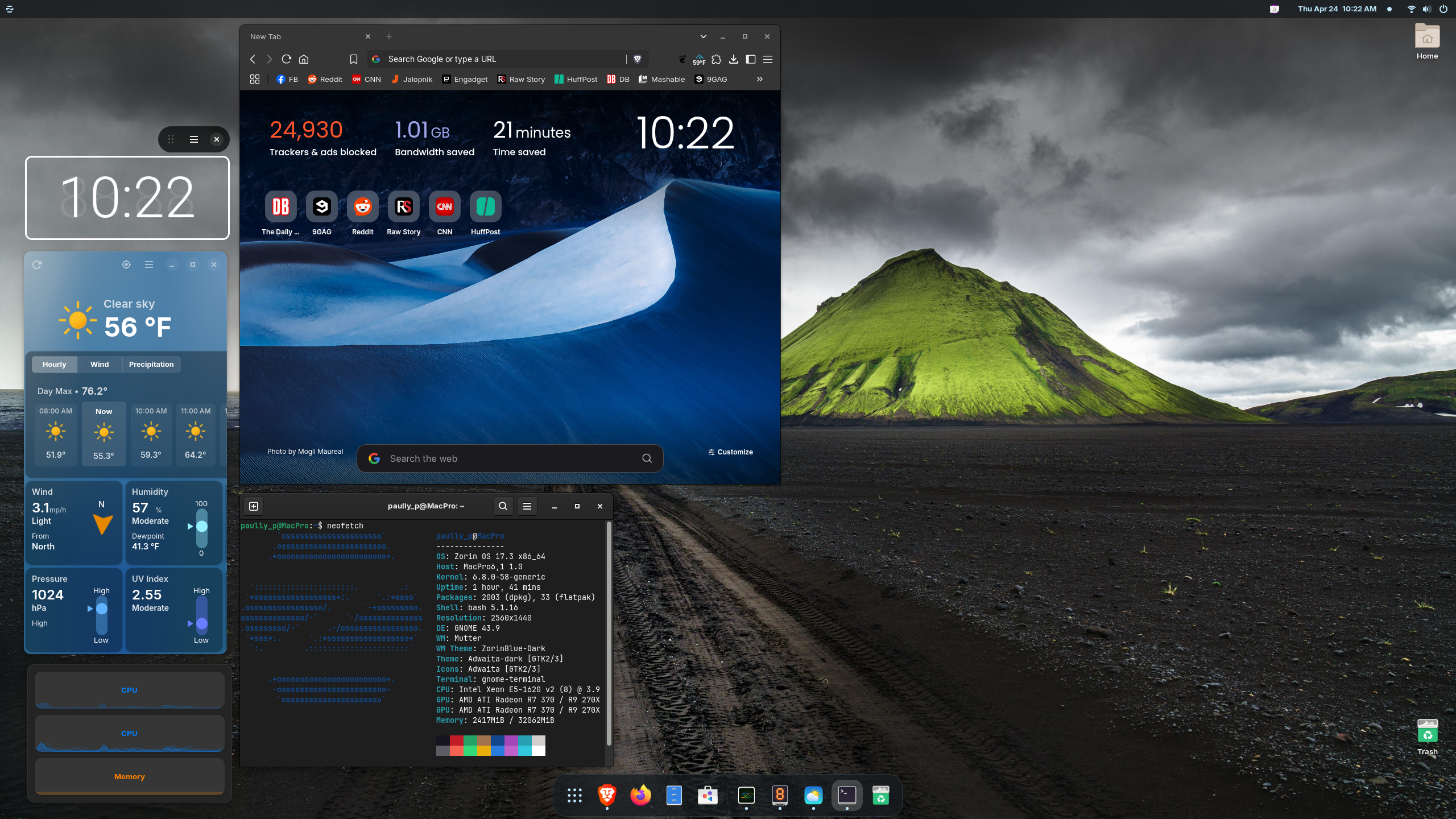This screenshot has width=1456, height=819.
Task: Open the browser downloads icon
Action: tap(734, 59)
